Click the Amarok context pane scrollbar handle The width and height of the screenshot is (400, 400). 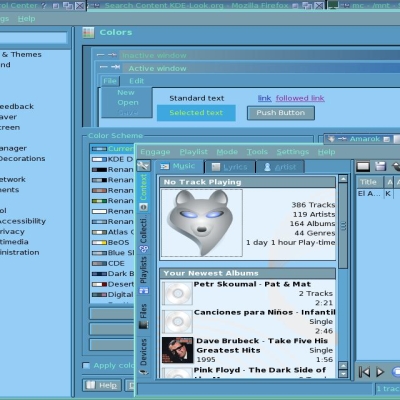coord(343,226)
